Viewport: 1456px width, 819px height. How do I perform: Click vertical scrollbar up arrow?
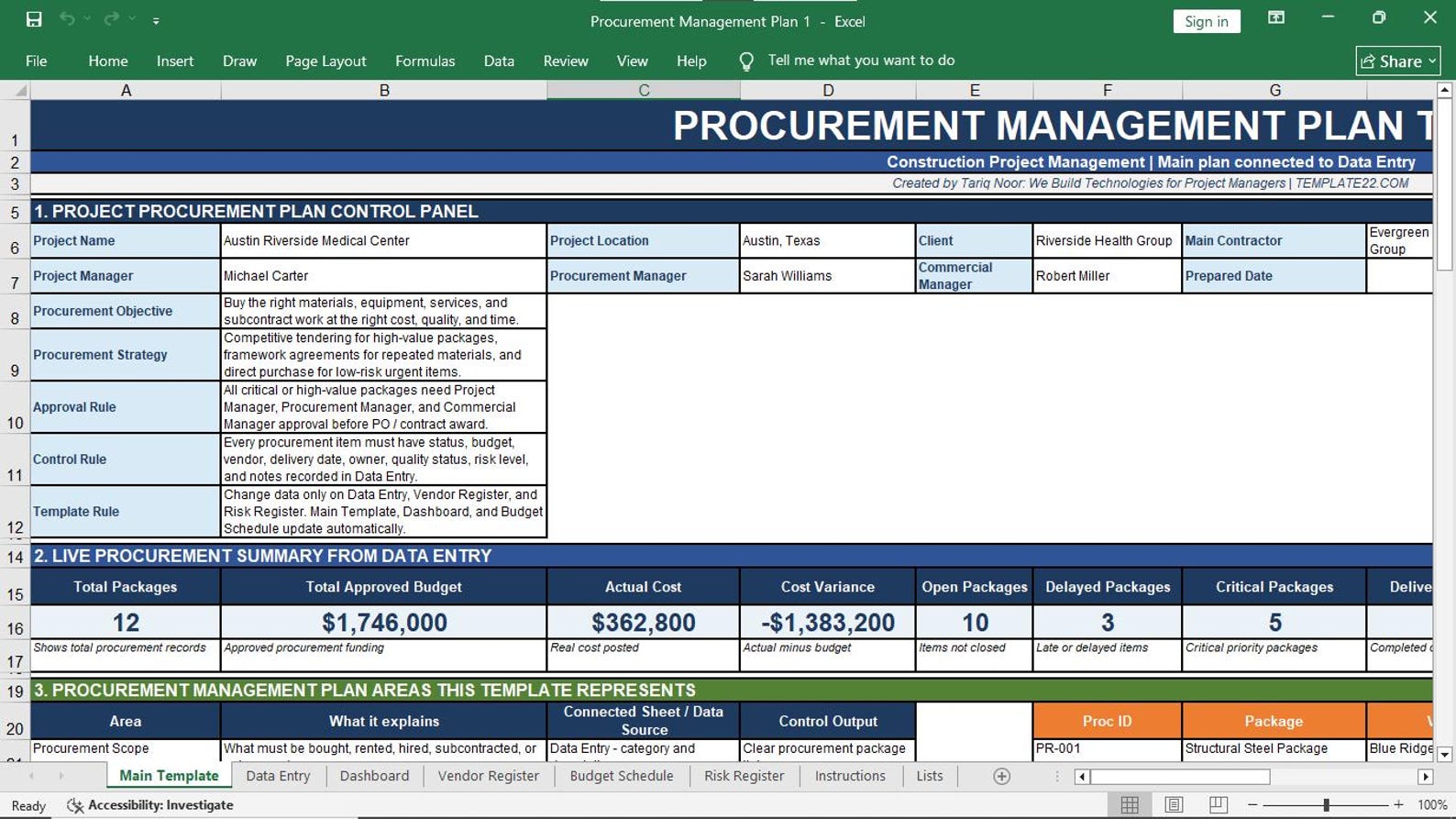pyautogui.click(x=1445, y=90)
